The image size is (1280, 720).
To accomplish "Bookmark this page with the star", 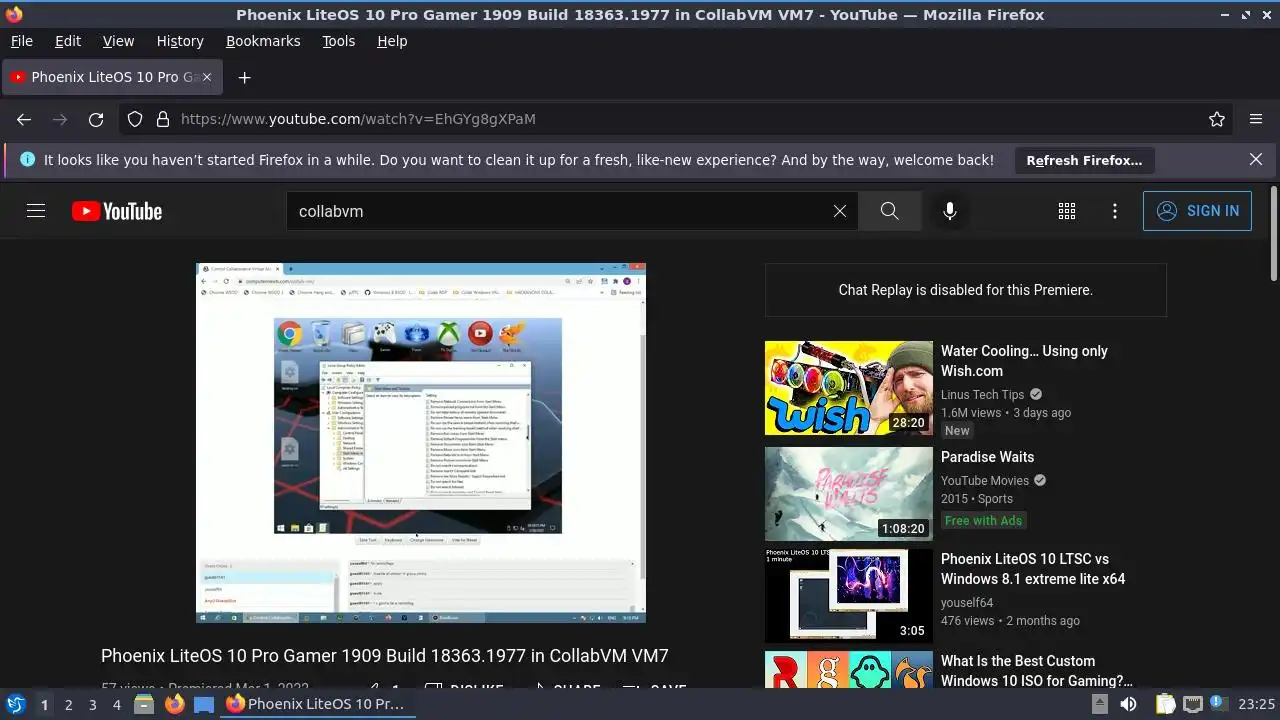I will pyautogui.click(x=1217, y=119).
